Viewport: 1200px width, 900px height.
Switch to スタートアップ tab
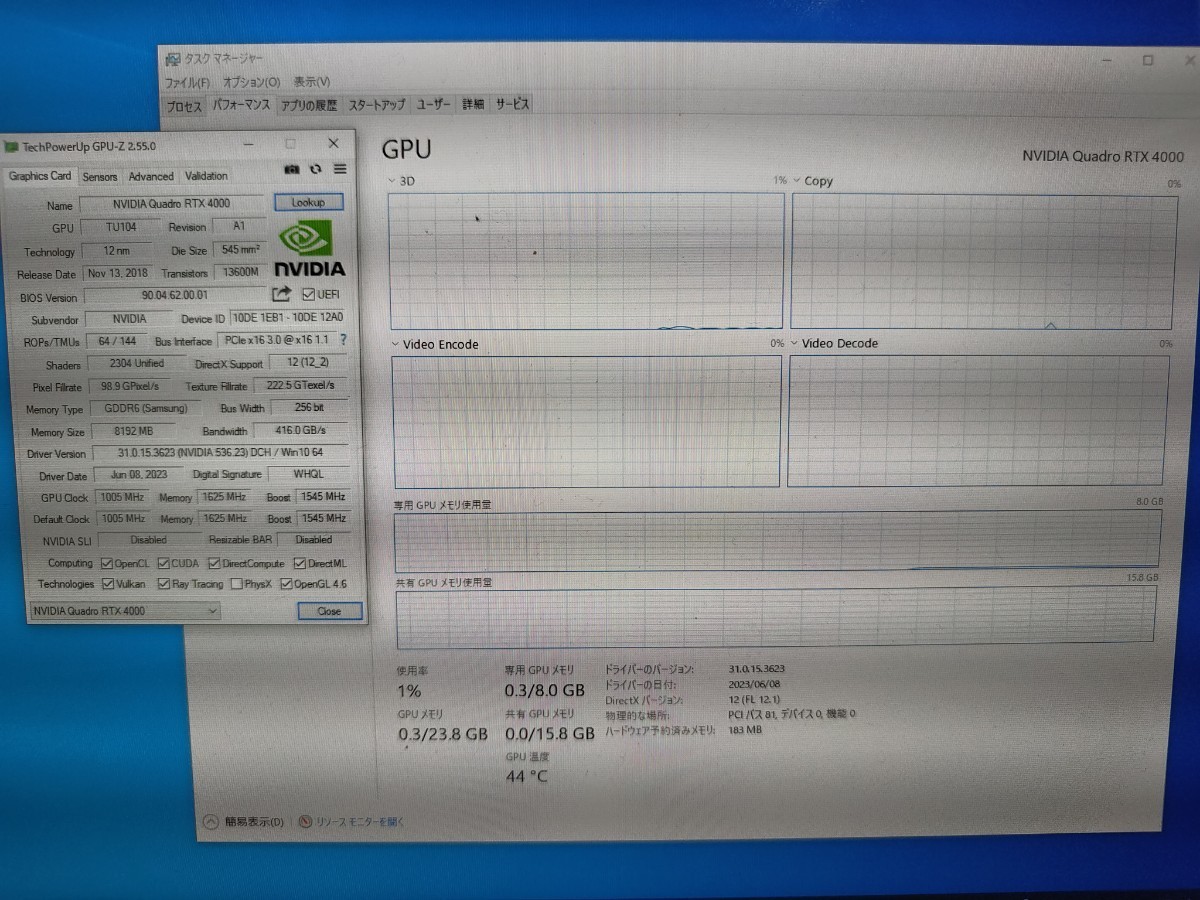[377, 105]
